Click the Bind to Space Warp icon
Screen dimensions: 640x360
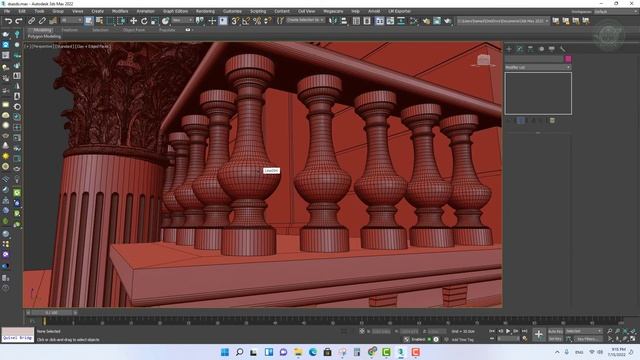[x=53, y=21]
